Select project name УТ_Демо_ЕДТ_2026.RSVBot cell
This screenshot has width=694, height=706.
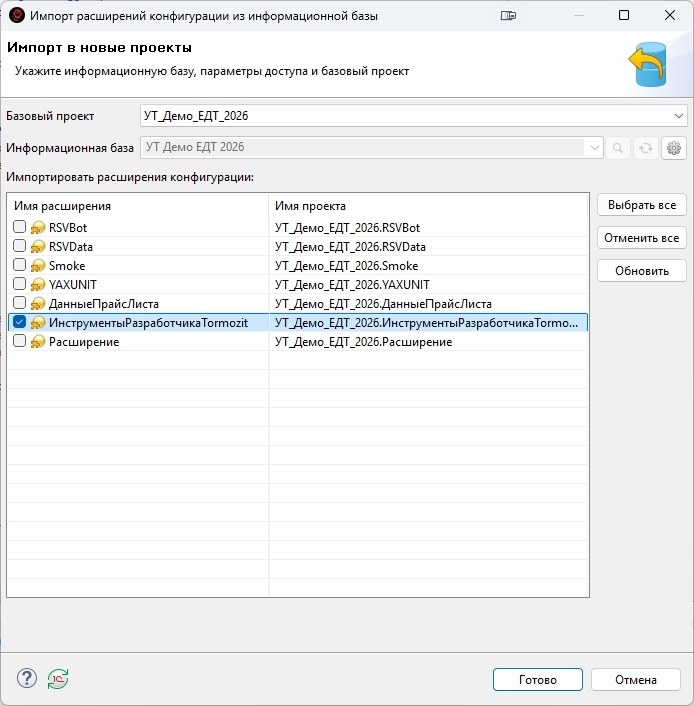click(429, 228)
